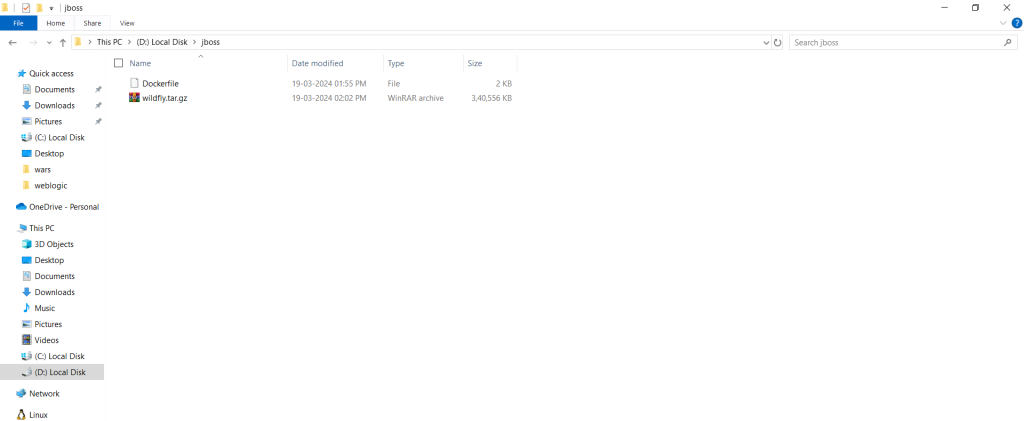Expand the chevron after (D:) Local Disk breadcrumb

(x=195, y=42)
